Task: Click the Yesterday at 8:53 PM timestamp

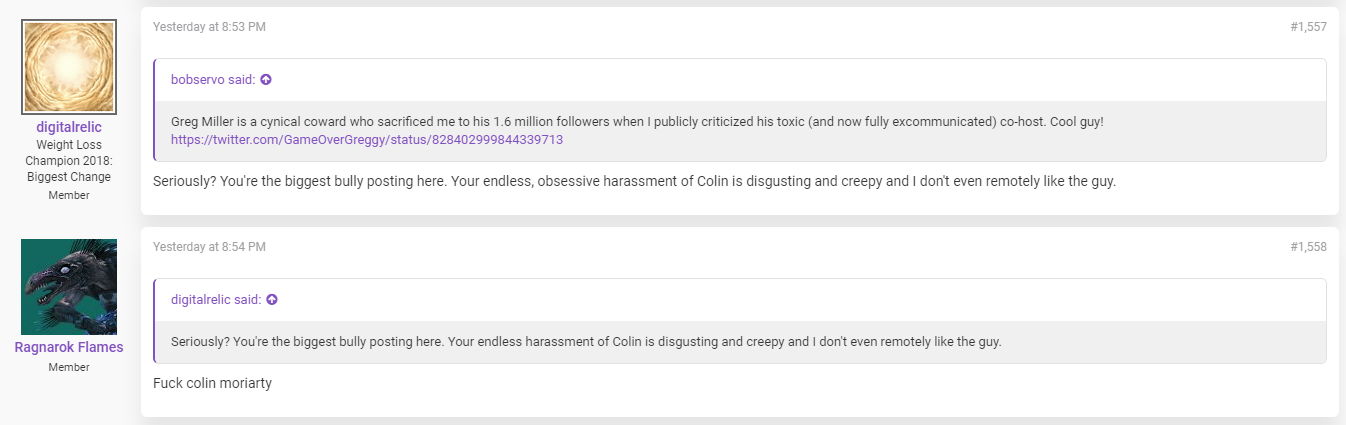Action: [x=209, y=27]
